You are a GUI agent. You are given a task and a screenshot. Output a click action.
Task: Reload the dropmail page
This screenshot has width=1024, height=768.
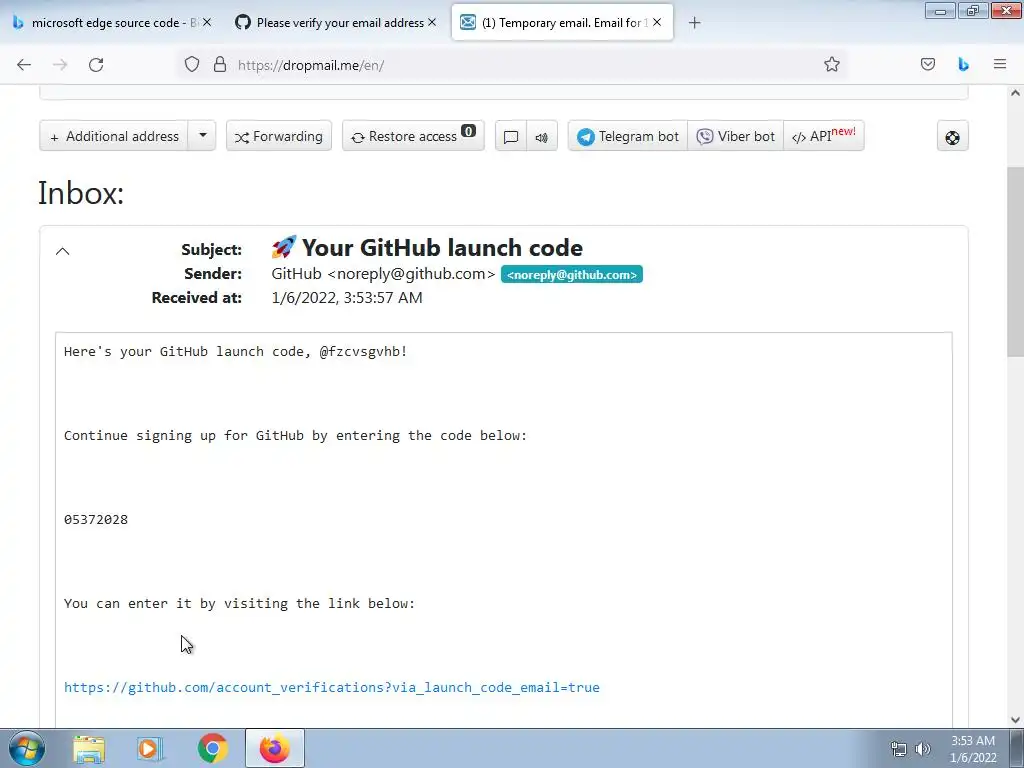[x=96, y=65]
